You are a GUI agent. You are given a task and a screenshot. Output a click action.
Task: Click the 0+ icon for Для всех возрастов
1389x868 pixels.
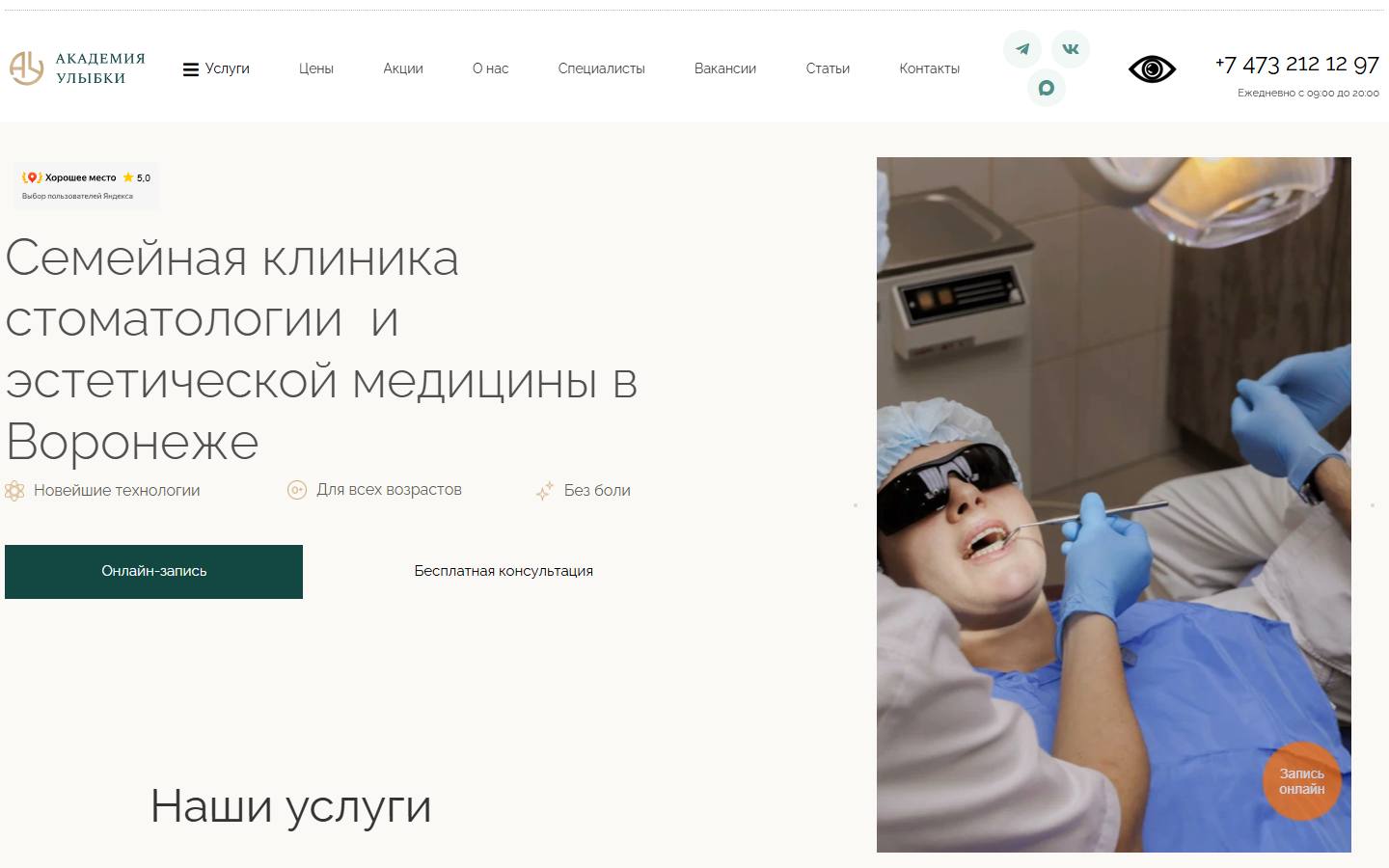pyautogui.click(x=297, y=490)
